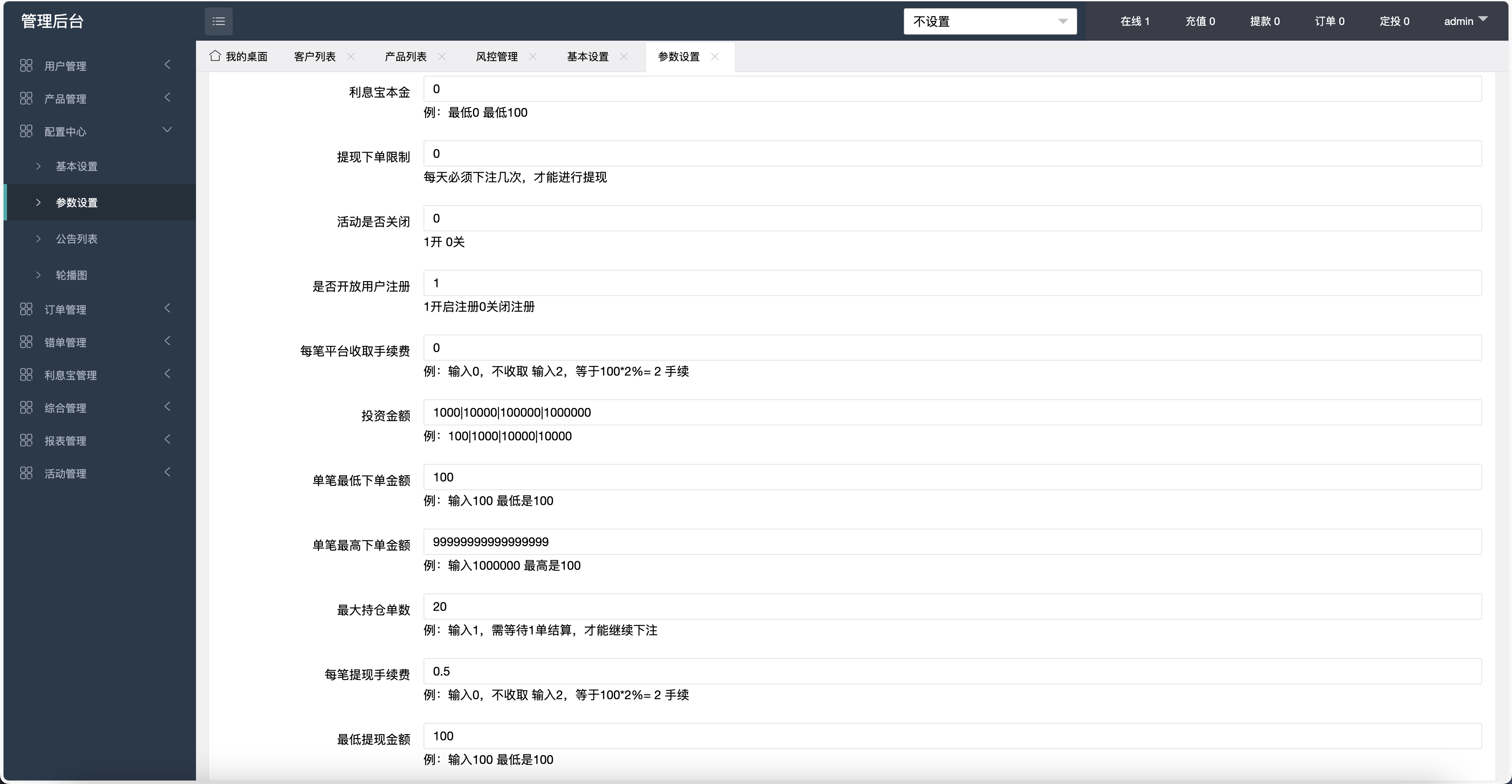Screen dimensions: 1512x784
Task: Open 公告列表 in the sidebar
Action: [76, 238]
